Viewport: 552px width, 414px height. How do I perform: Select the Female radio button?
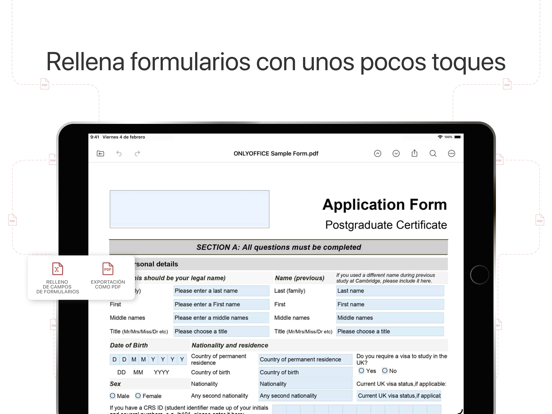pyautogui.click(x=138, y=396)
